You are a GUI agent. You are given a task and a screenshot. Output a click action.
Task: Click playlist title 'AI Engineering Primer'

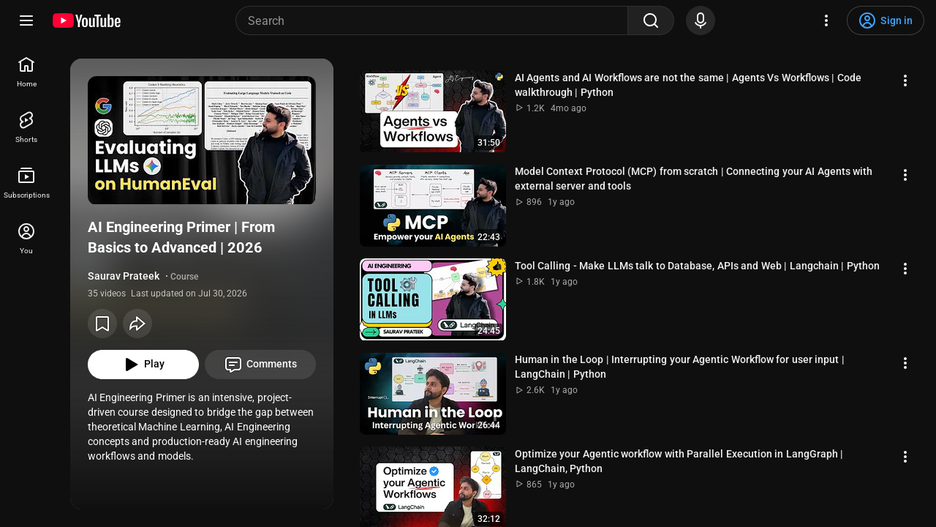tap(181, 238)
